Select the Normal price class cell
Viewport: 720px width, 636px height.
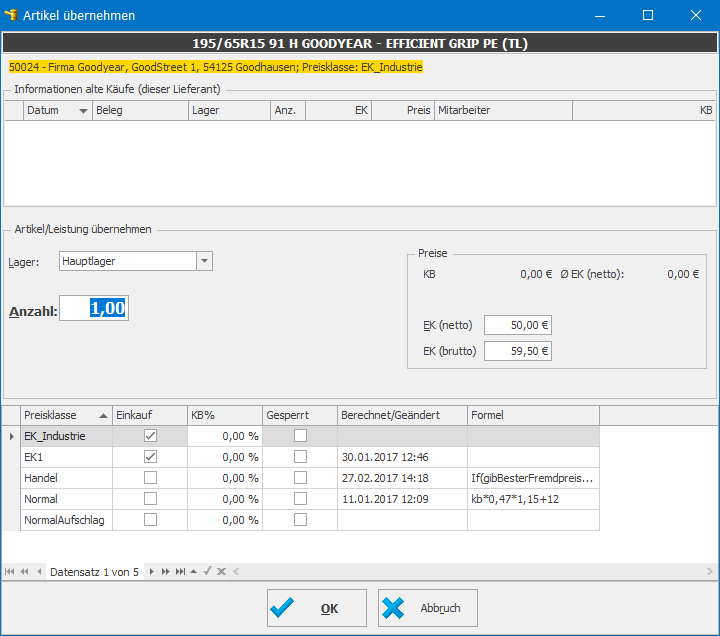point(67,499)
